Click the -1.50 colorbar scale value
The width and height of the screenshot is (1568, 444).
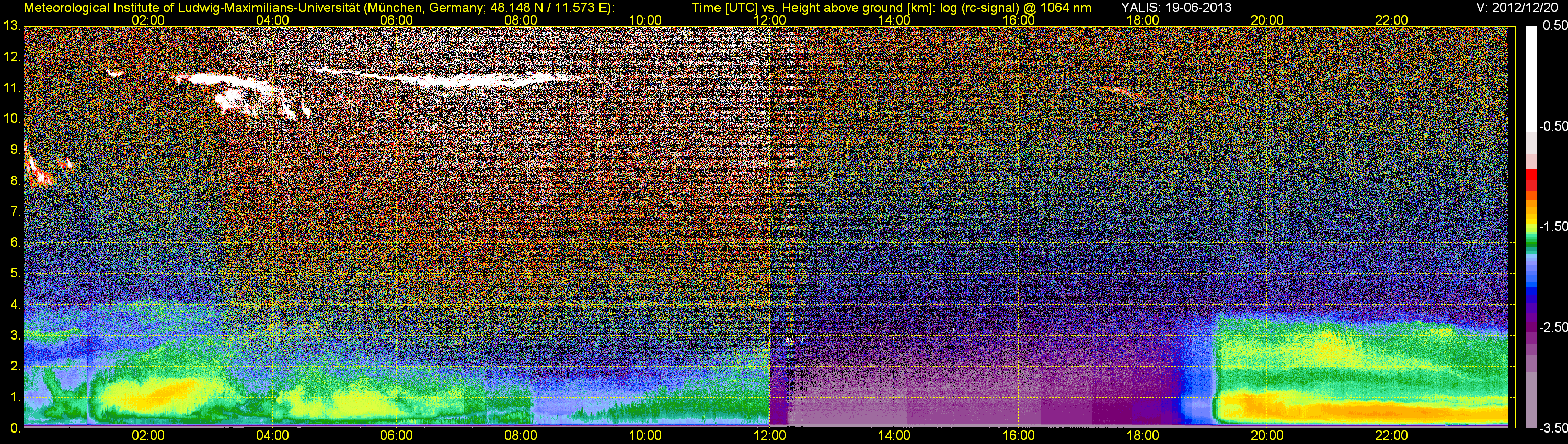pos(1553,227)
